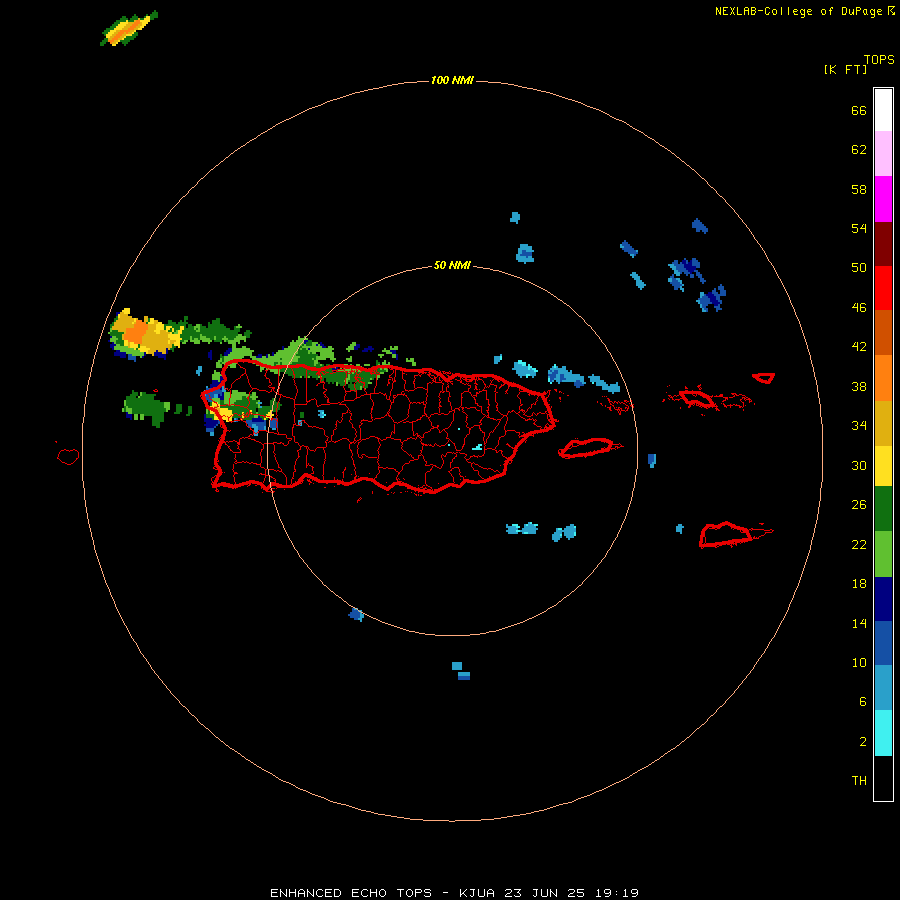The width and height of the screenshot is (900, 900).
Task: Click the '62' legend value
Action: [859, 150]
